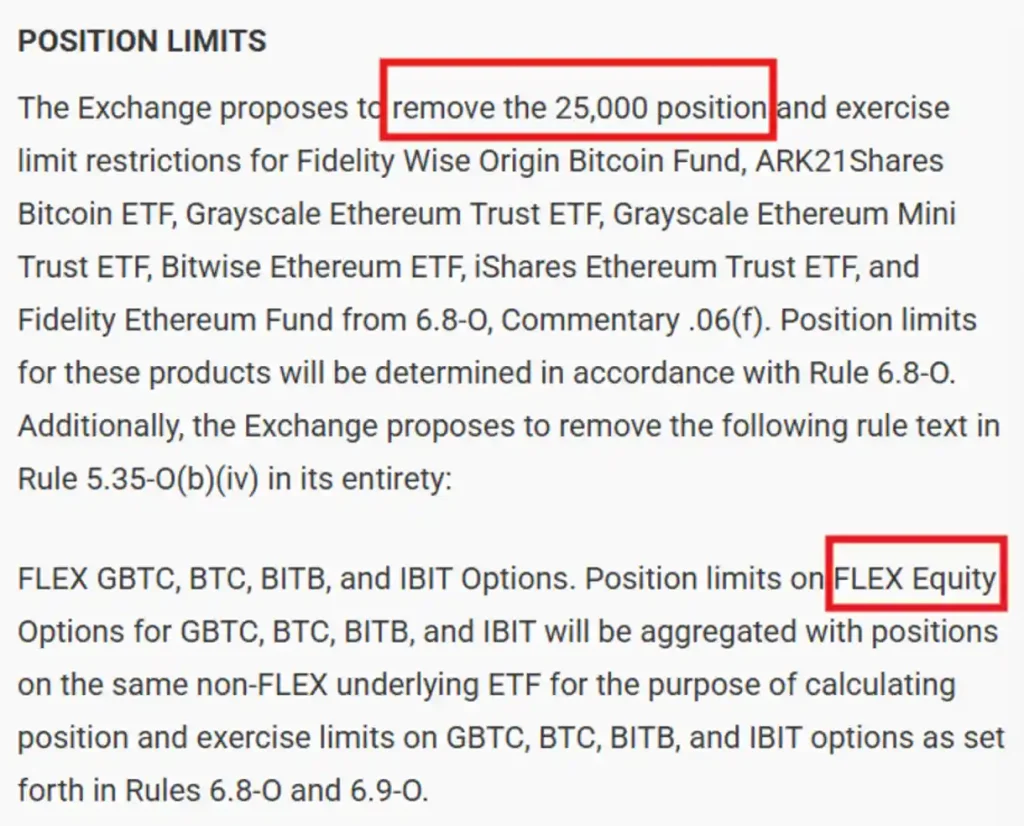The image size is (1024, 826).
Task: Click "Grayscale Ethereum Mini" in the text
Action: 784,214
